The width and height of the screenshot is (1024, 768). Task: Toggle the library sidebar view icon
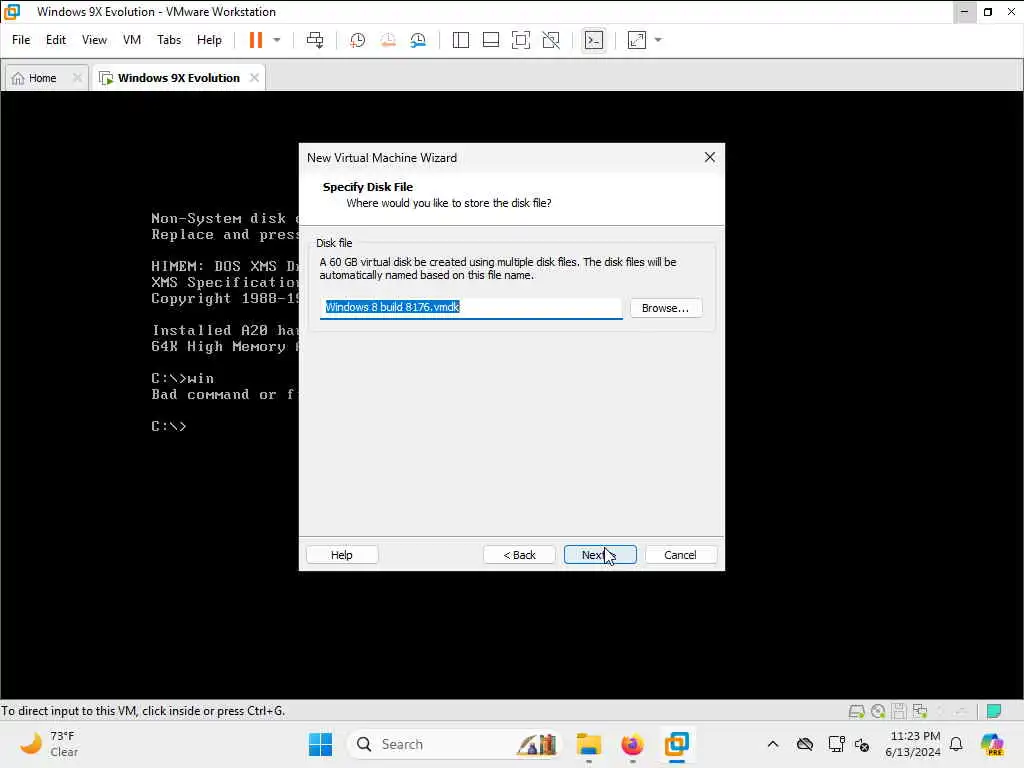[x=460, y=40]
